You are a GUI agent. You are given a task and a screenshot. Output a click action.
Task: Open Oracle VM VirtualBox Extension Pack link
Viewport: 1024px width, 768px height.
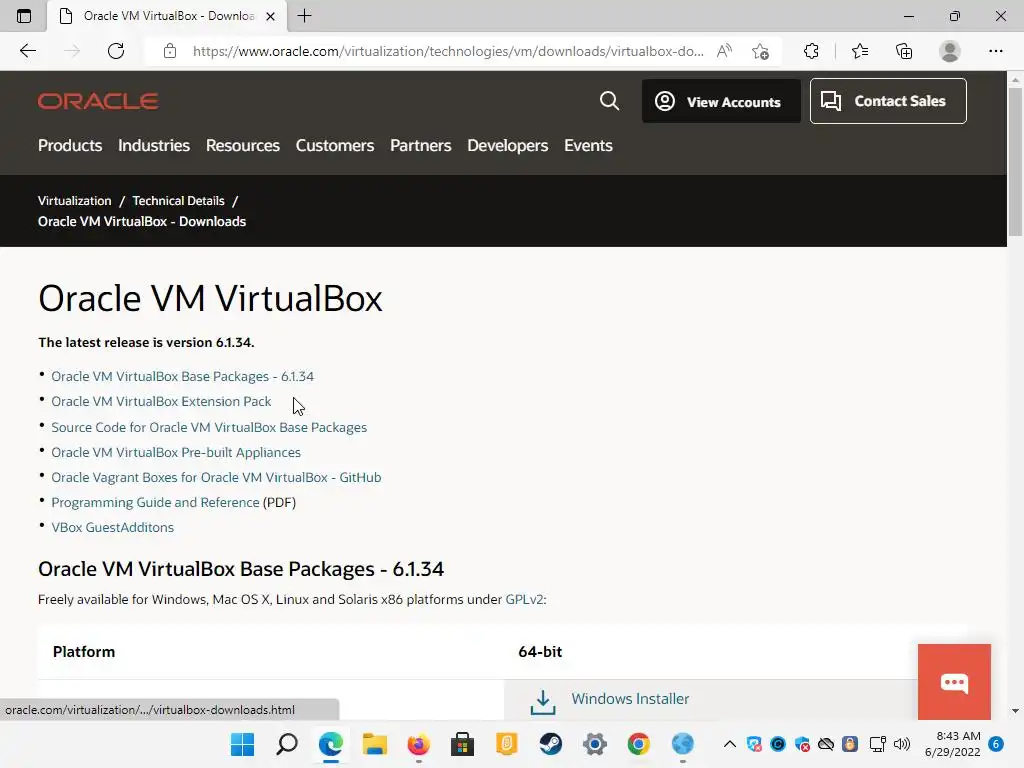(161, 402)
